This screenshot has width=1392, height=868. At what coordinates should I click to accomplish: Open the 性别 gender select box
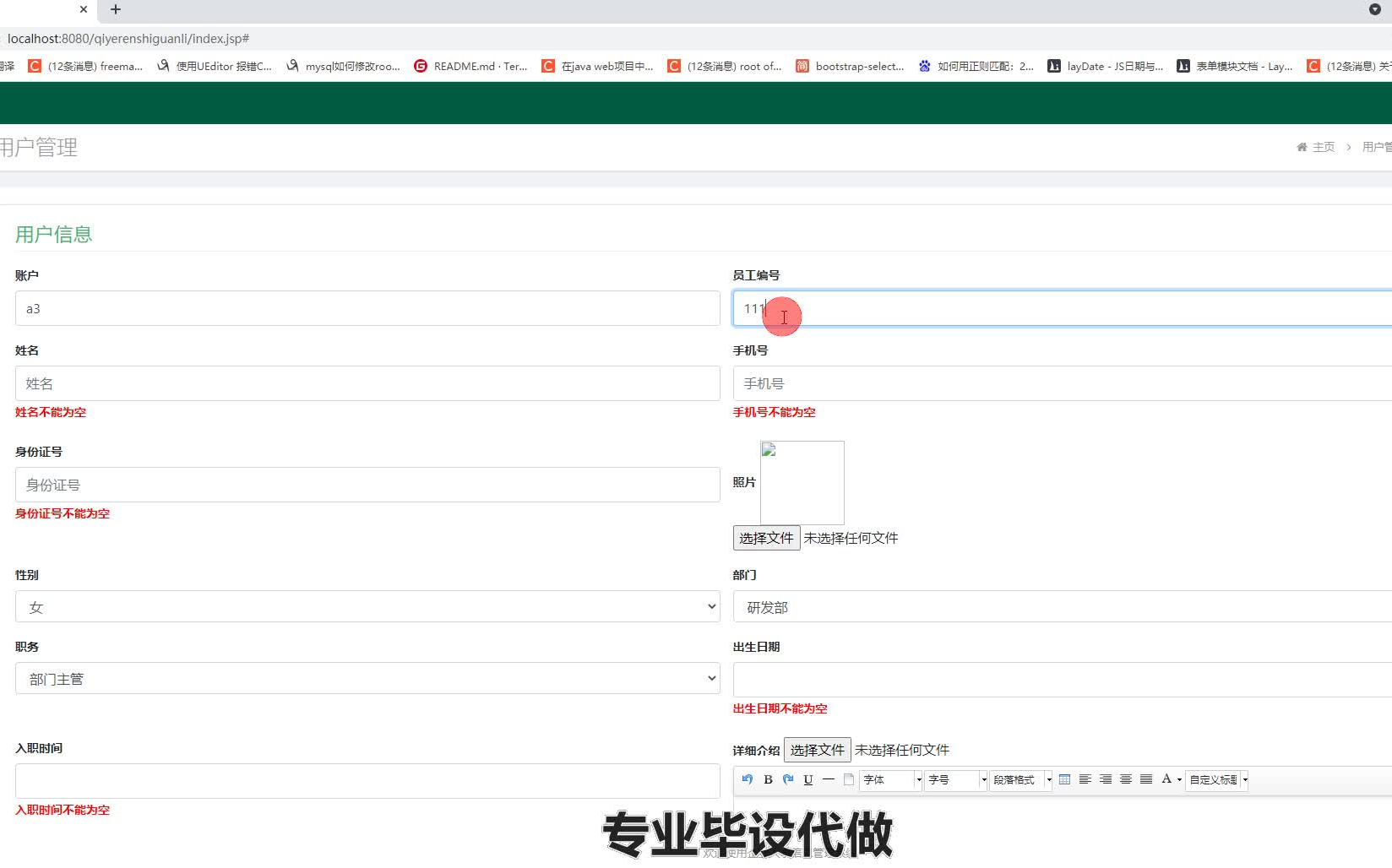pyautogui.click(x=367, y=606)
